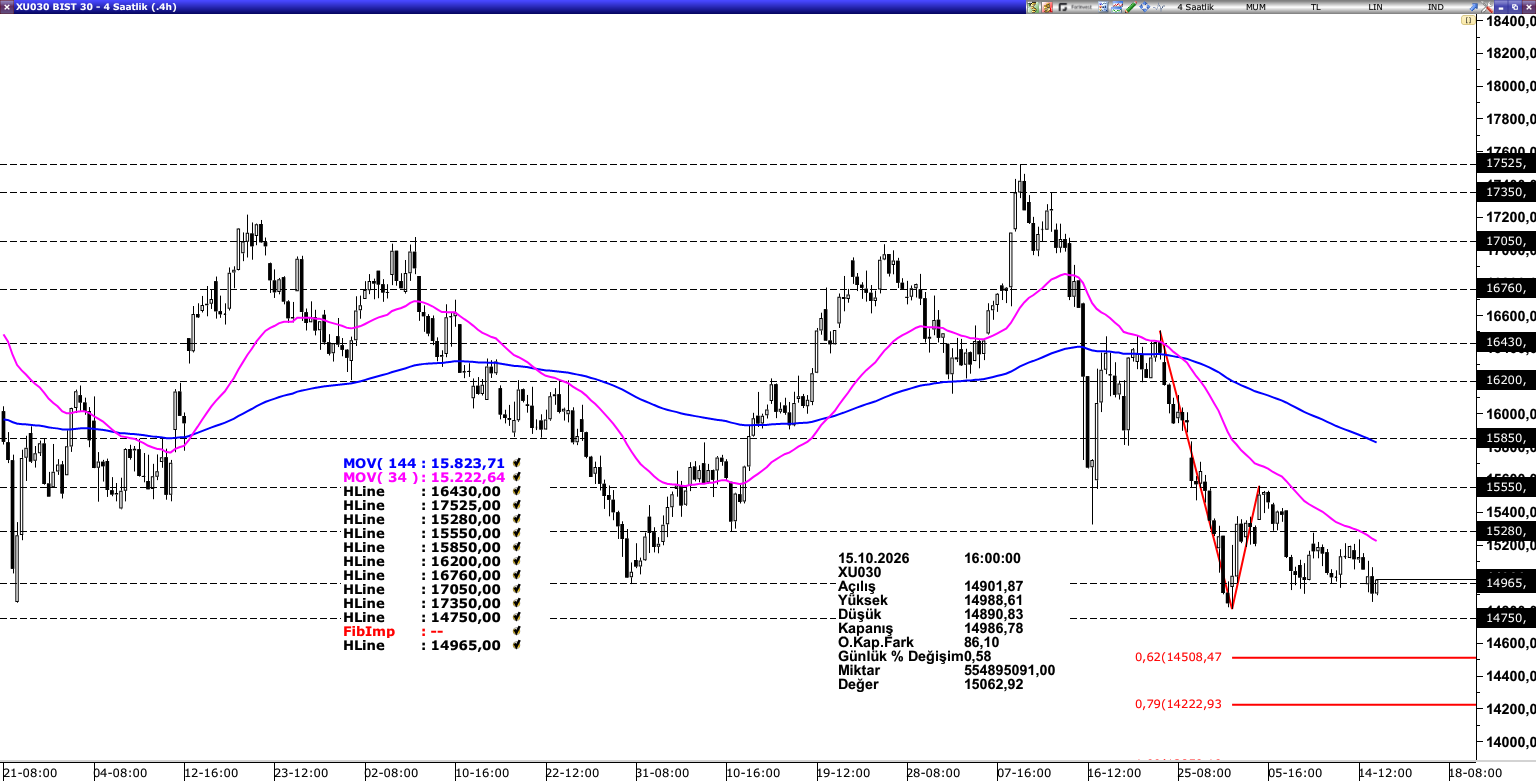This screenshot has width=1536, height=781.
Task: Open the LIN scale selector
Action: 1375,7
